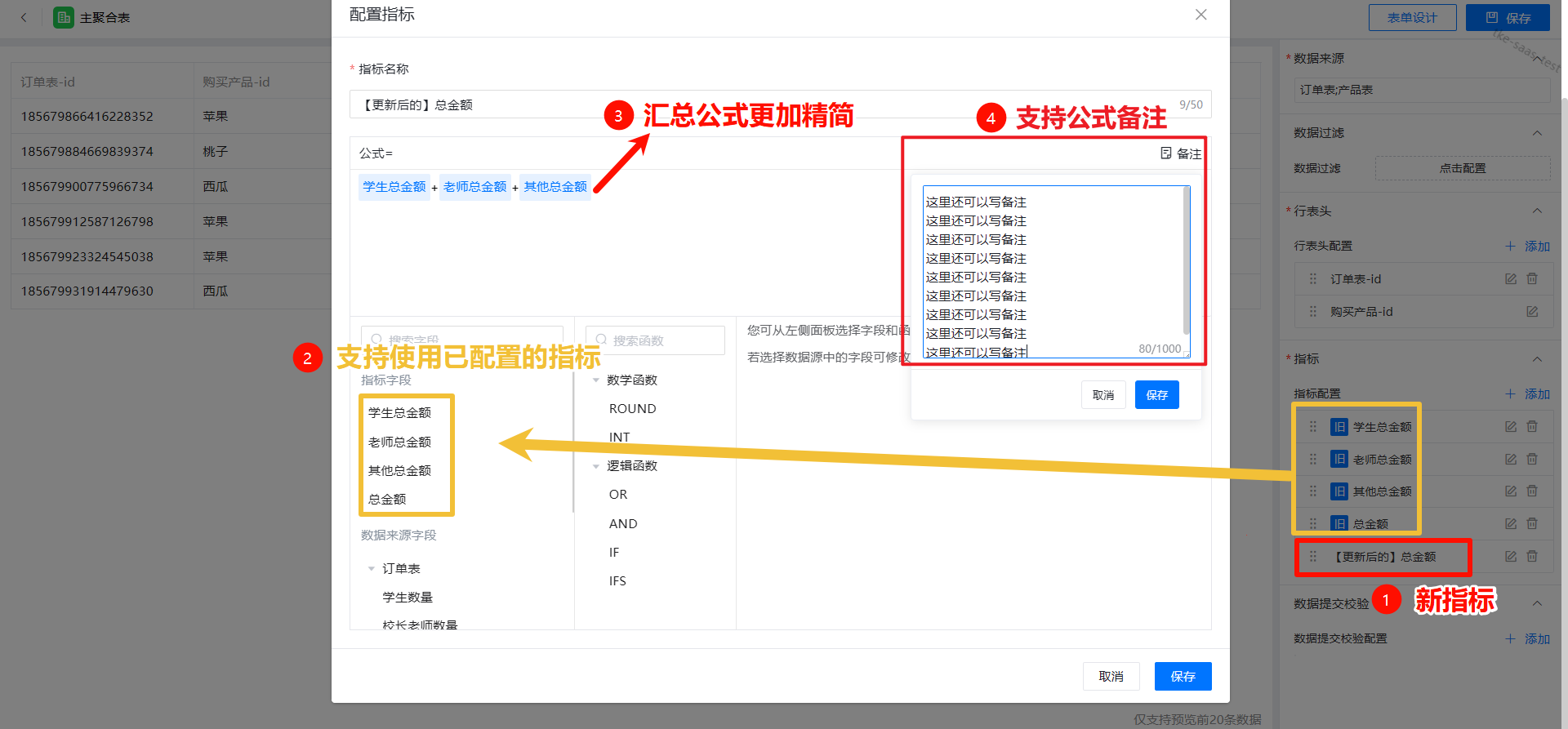Delete the 订单表-id row header
1568x729 pixels.
1532,279
